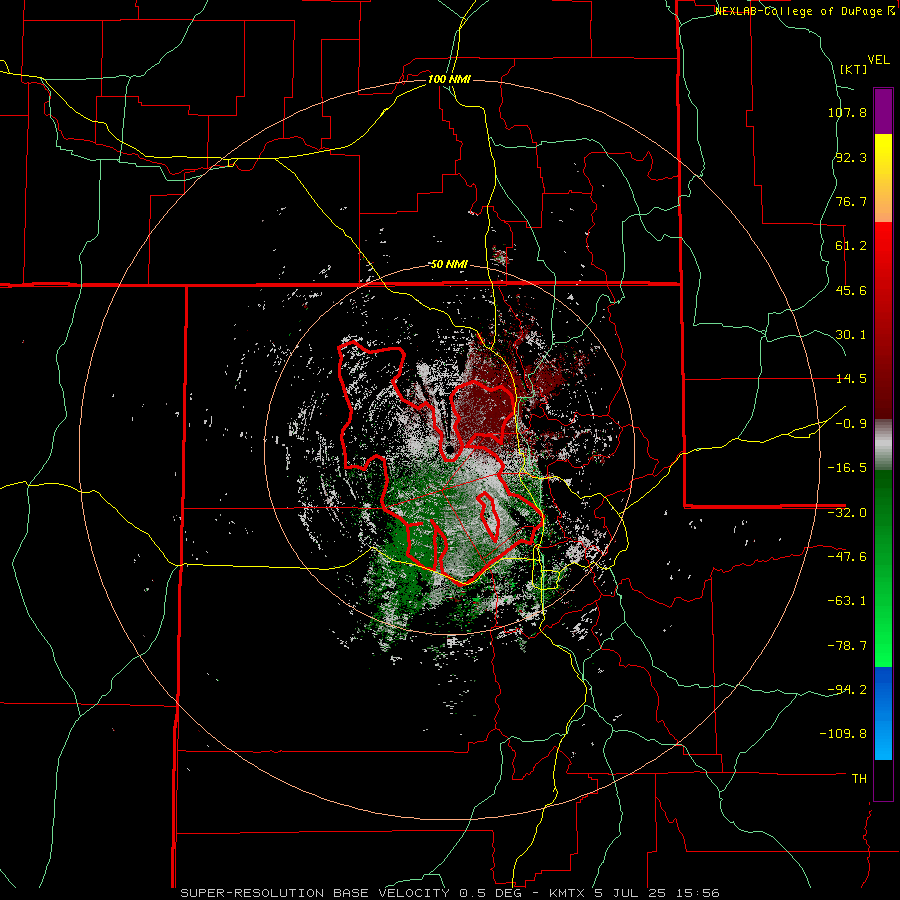Screen dimensions: 900x900
Task: Click the KMTX radar site identifier
Action: [569, 893]
